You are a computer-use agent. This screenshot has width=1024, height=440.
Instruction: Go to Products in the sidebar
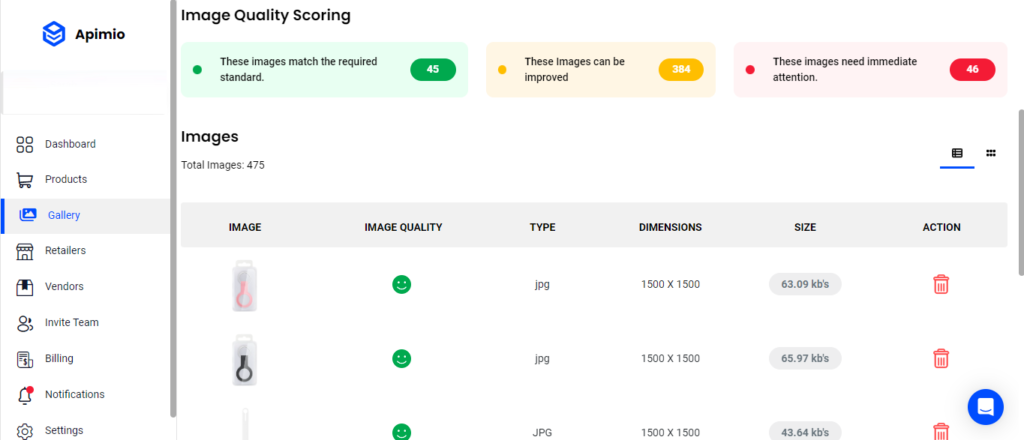(66, 180)
